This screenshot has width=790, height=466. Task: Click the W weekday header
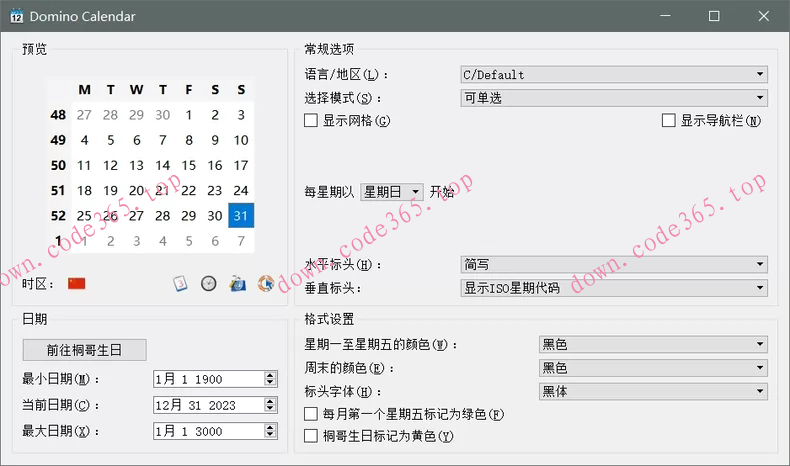point(137,90)
